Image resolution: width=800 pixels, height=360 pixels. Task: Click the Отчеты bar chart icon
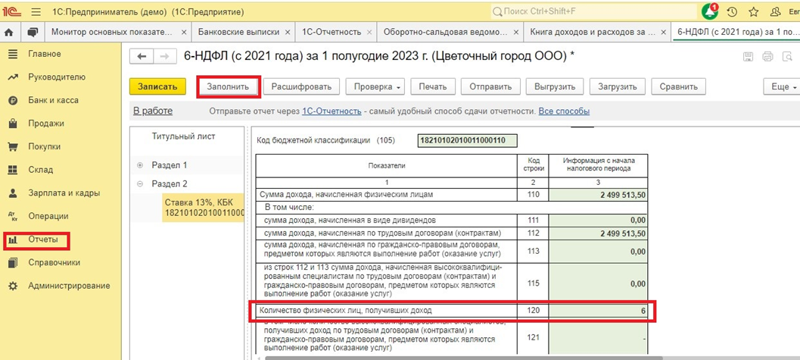click(x=13, y=239)
